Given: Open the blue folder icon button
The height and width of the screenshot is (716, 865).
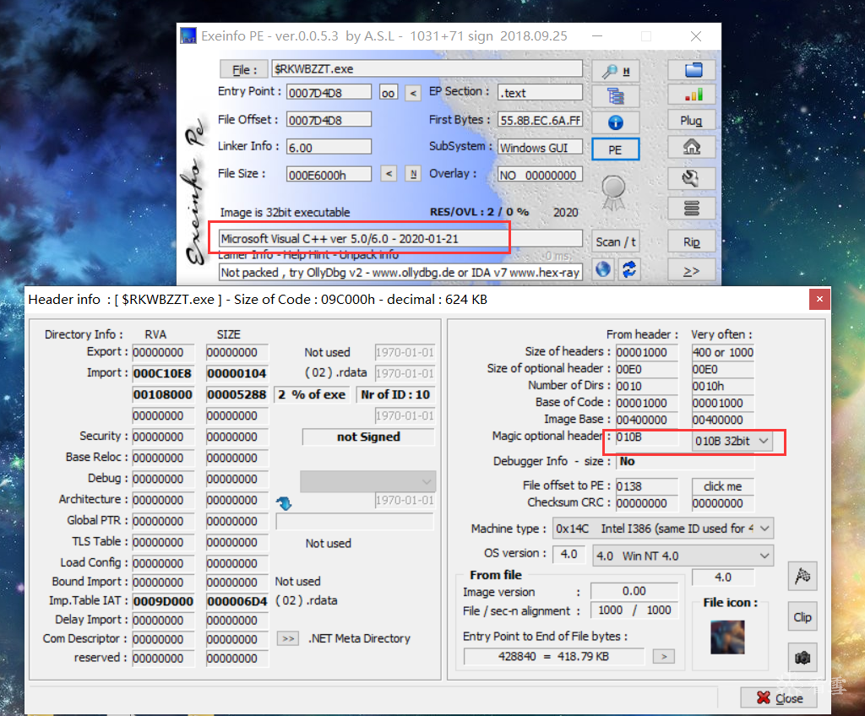Looking at the screenshot, I should coord(691,71).
